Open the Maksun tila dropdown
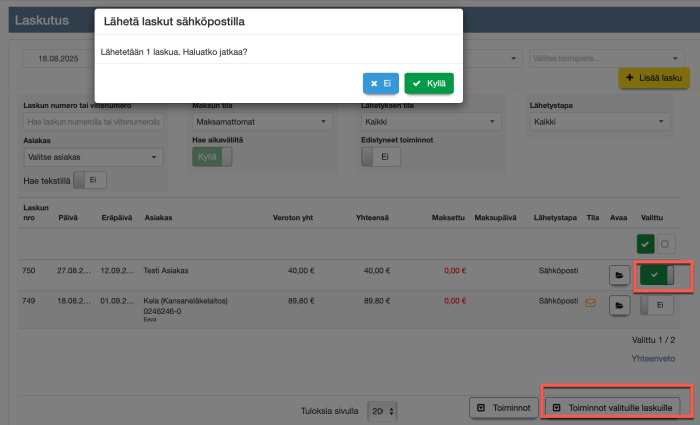The height and width of the screenshot is (425, 700). tap(261, 121)
